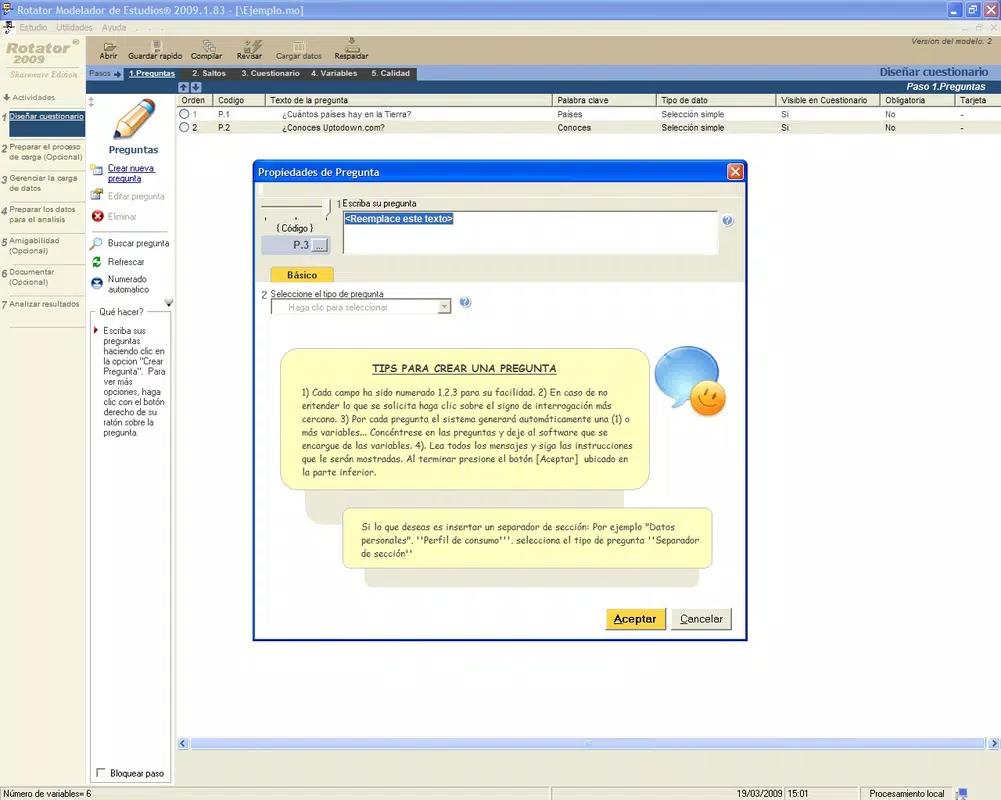Switch to the 1.Preguntas step tab
Screen dimensions: 1001x800
coord(152,73)
